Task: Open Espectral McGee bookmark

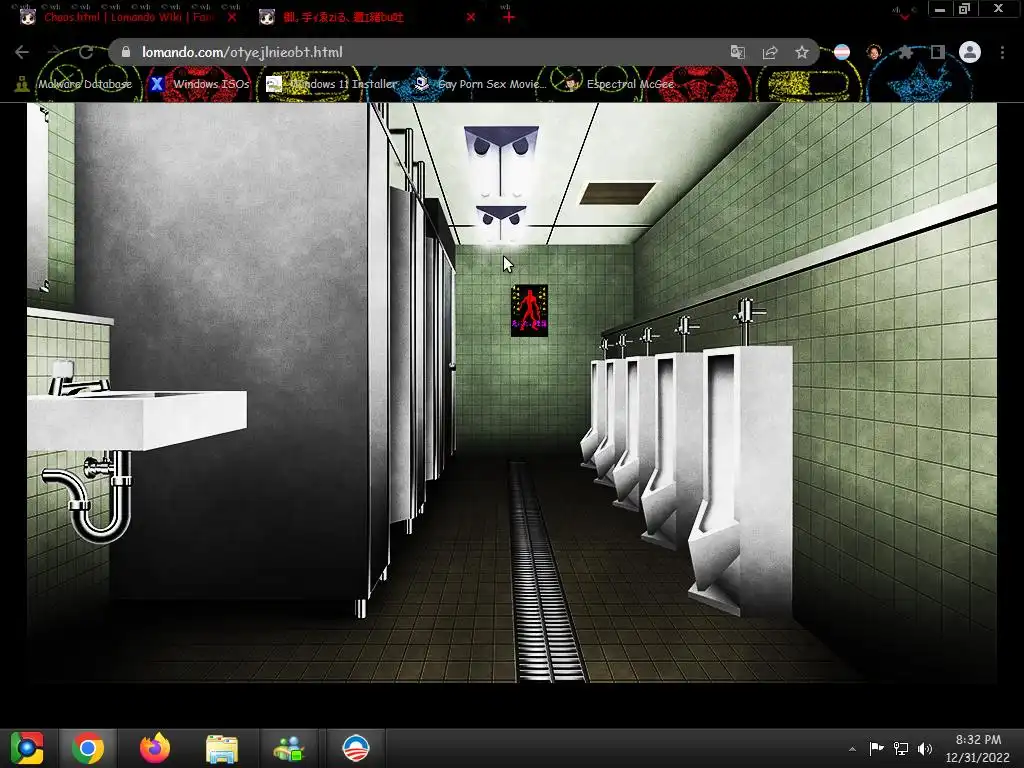Action: coord(618,84)
